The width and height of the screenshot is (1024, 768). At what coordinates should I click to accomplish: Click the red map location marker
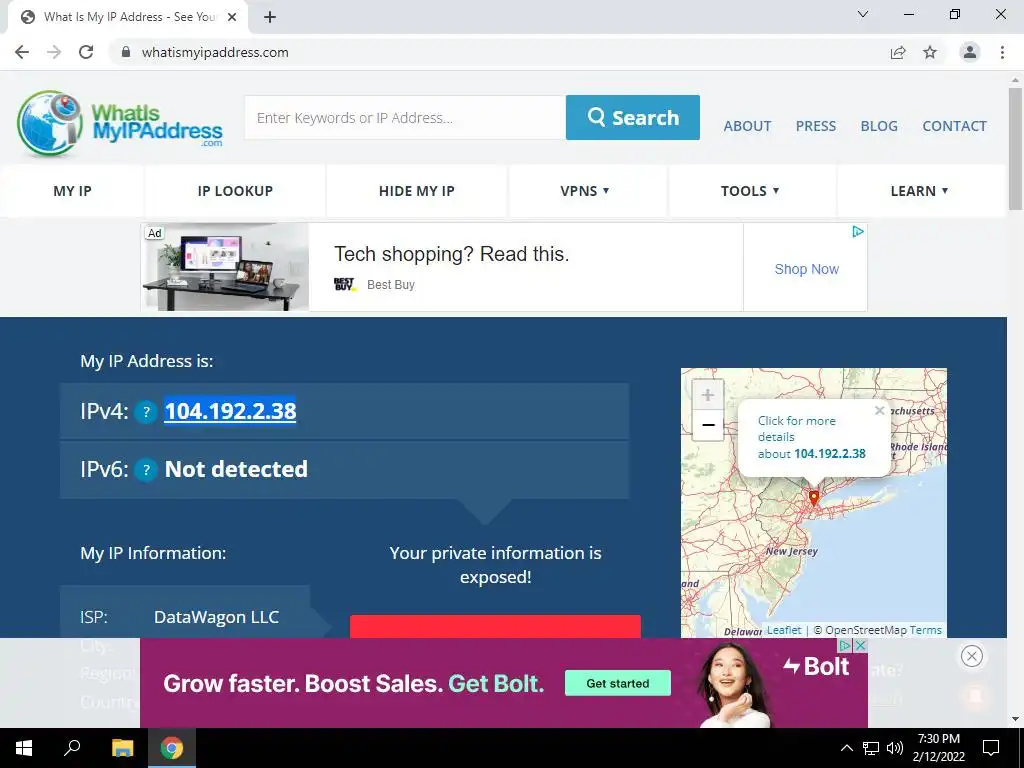pyautogui.click(x=814, y=498)
